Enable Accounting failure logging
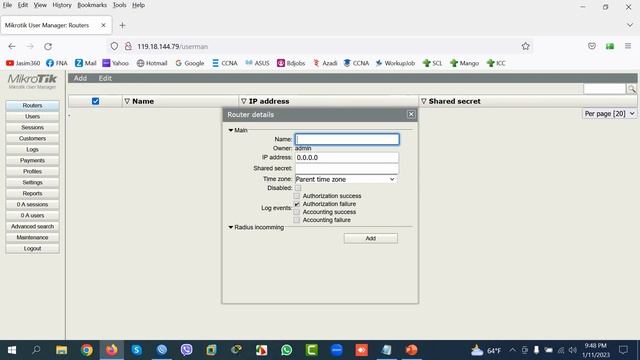Viewport: 640px width, 360px height. pos(297,220)
